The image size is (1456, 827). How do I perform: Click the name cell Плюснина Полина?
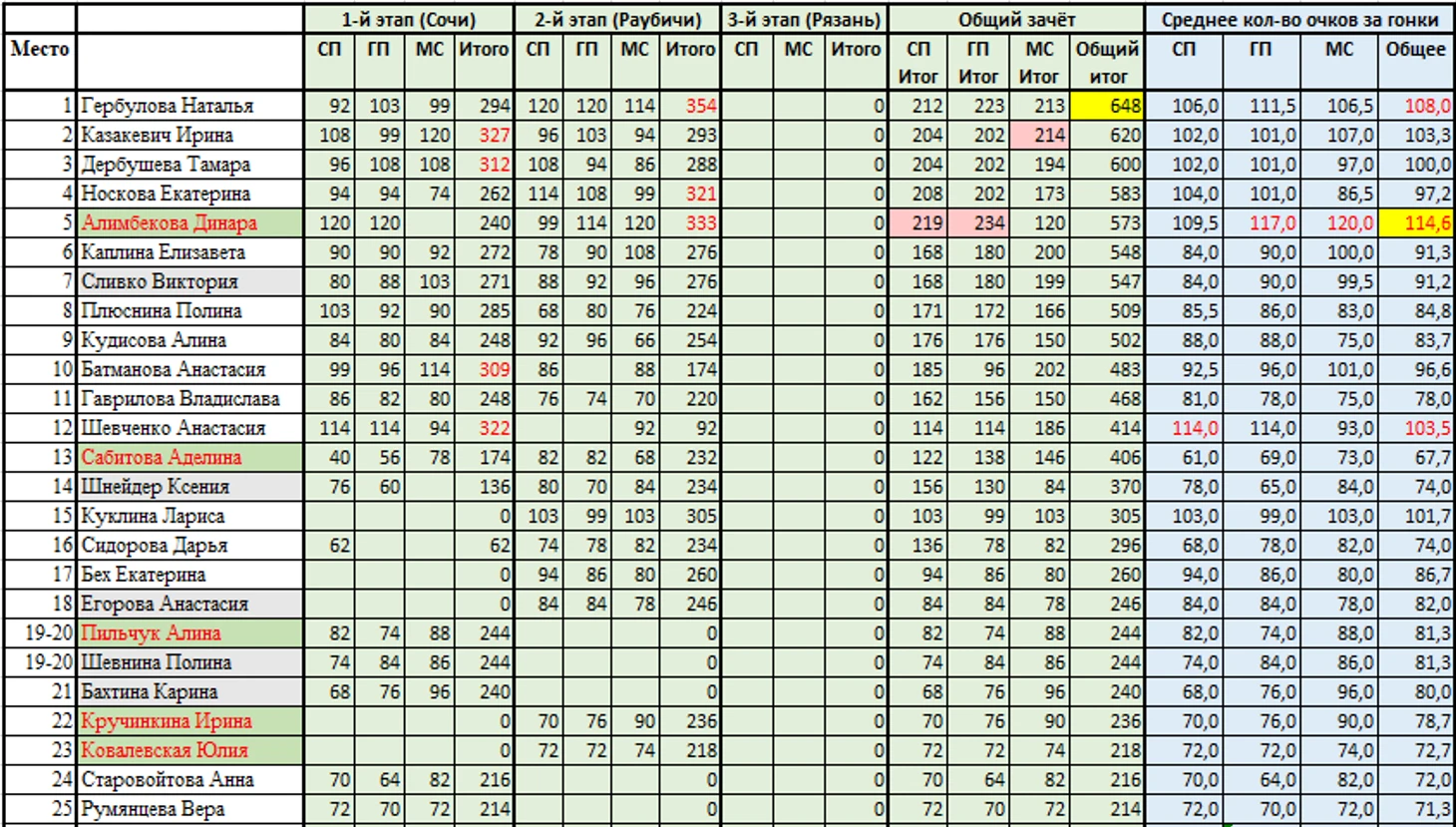189,310
